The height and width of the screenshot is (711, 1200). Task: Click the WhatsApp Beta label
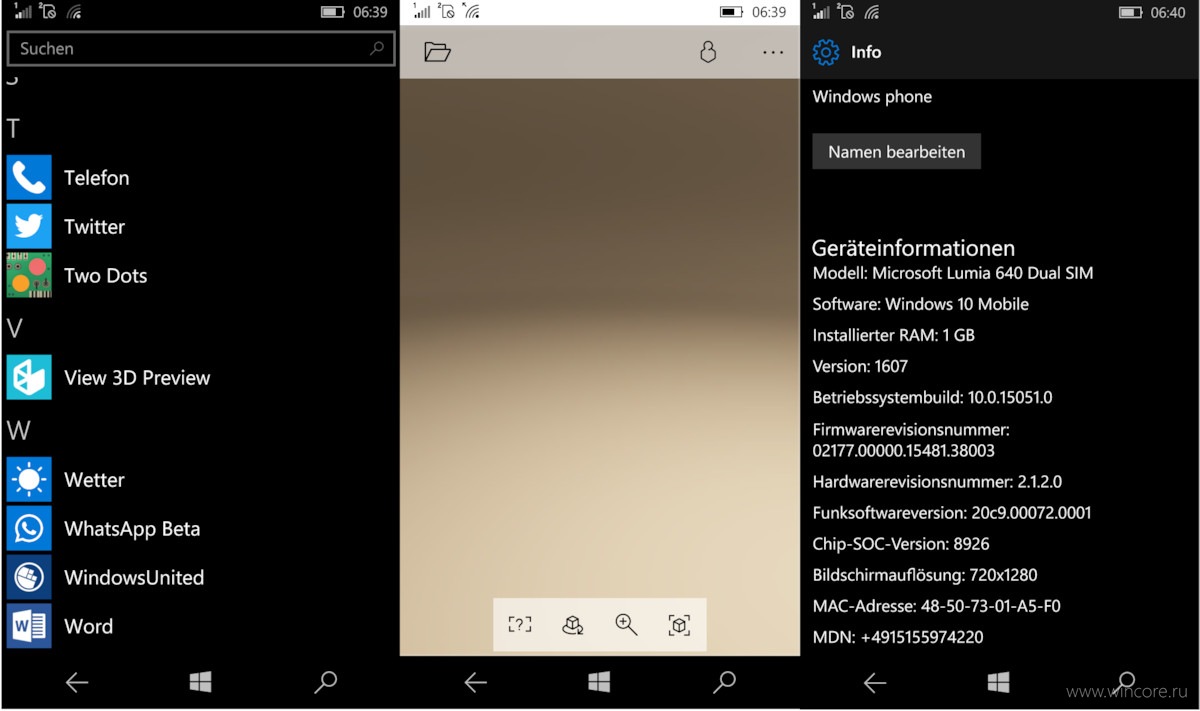132,529
